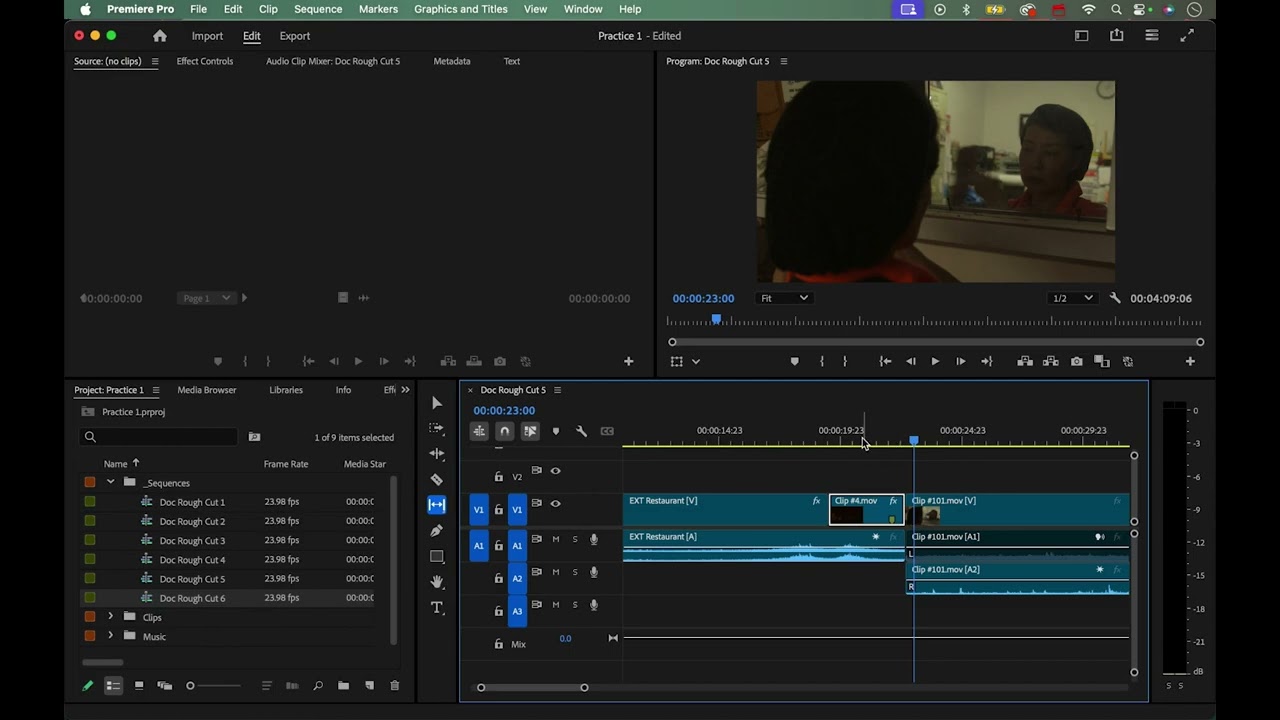
Task: Expand the Music bin
Action: tap(110, 636)
